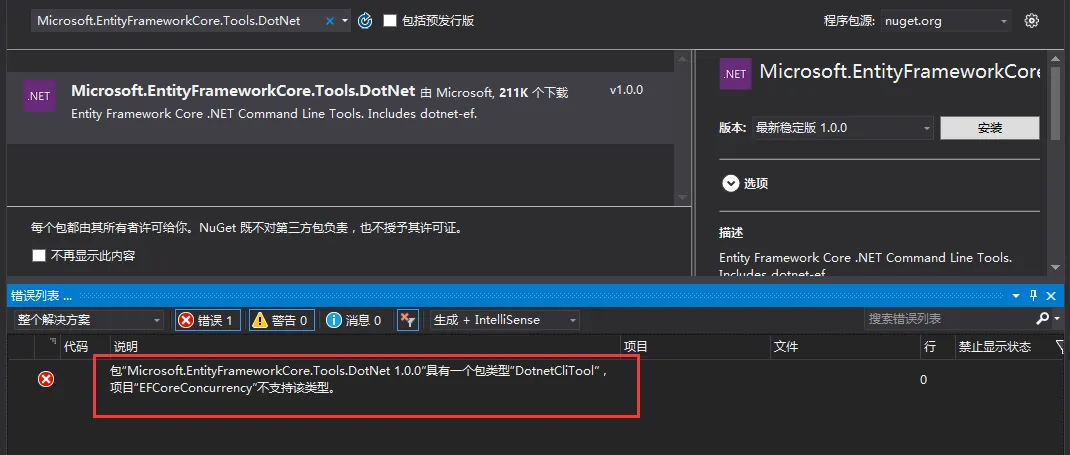
Task: Toggle the include prerelease checkbox
Action: [x=390, y=21]
